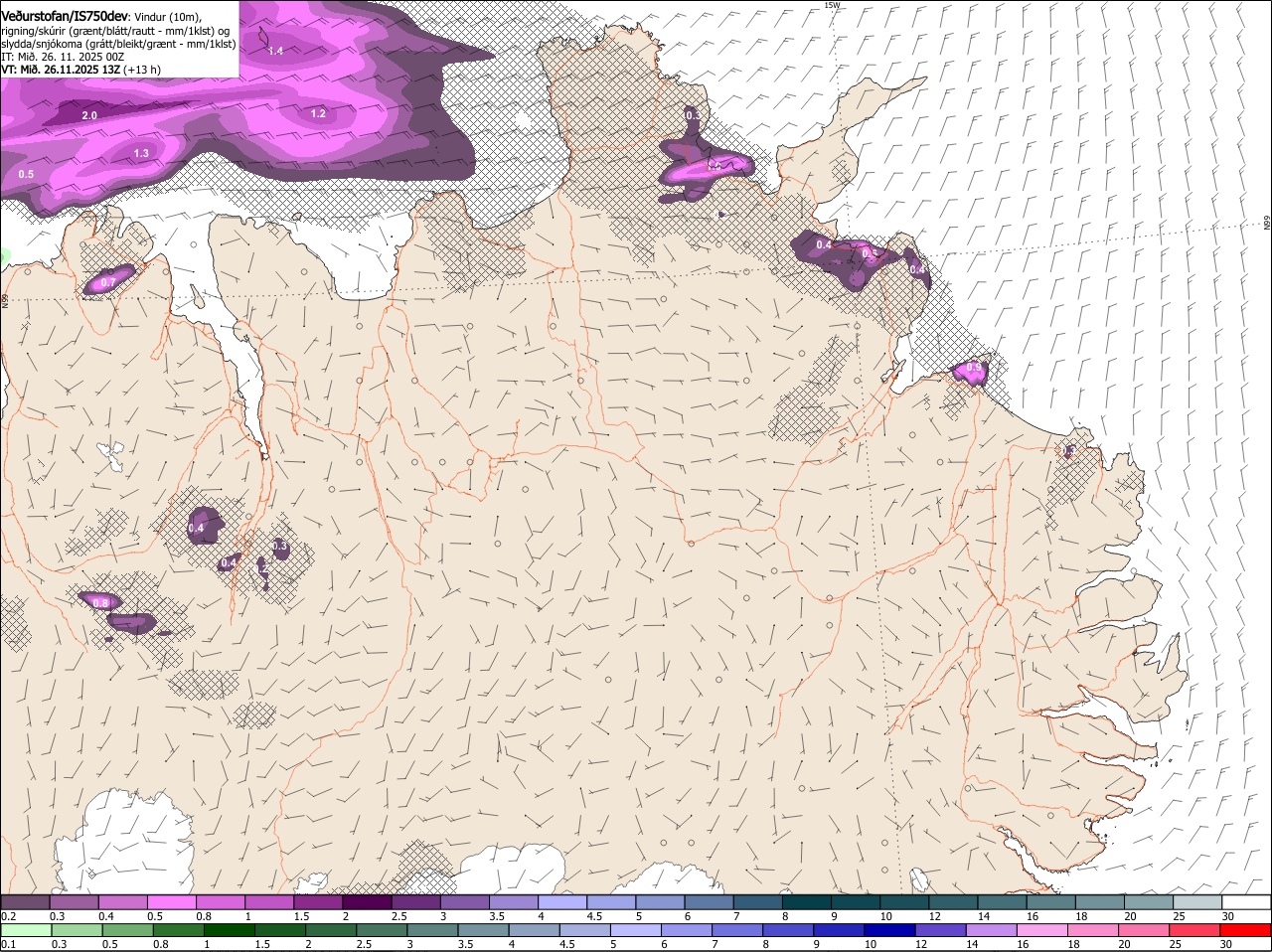
Task: Pick the dark blue rain swatch starting at 10
Action: tap(890, 931)
